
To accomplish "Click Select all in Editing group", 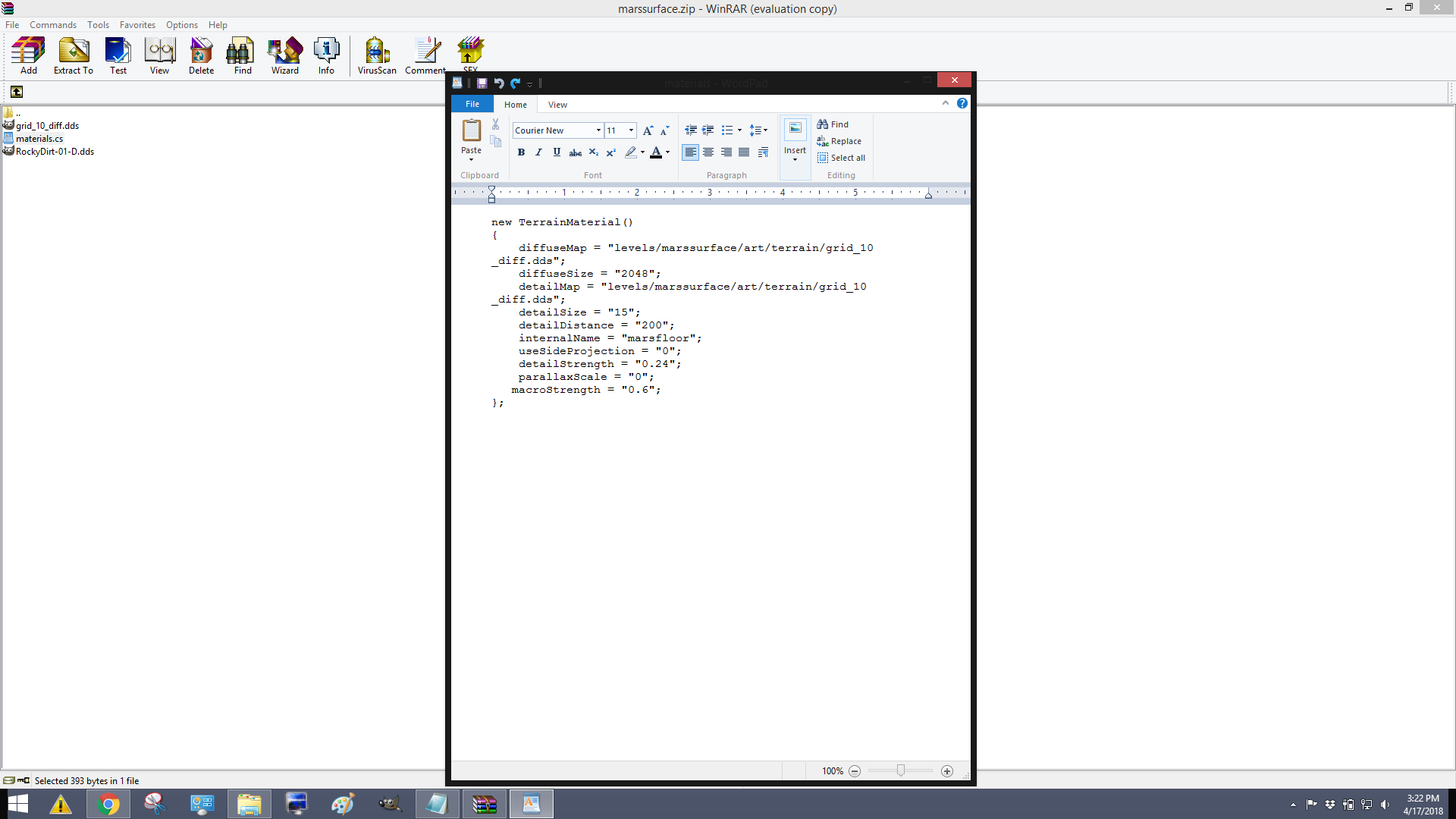I will (x=841, y=158).
